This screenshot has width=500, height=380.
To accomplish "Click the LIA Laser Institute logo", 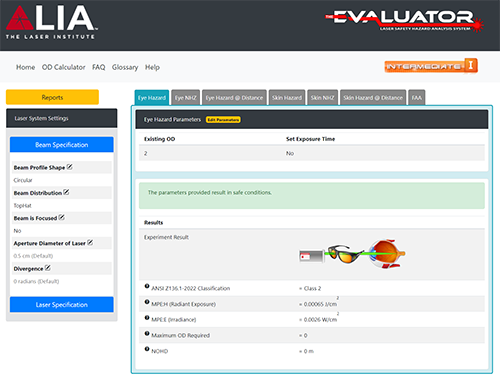I will (52, 22).
